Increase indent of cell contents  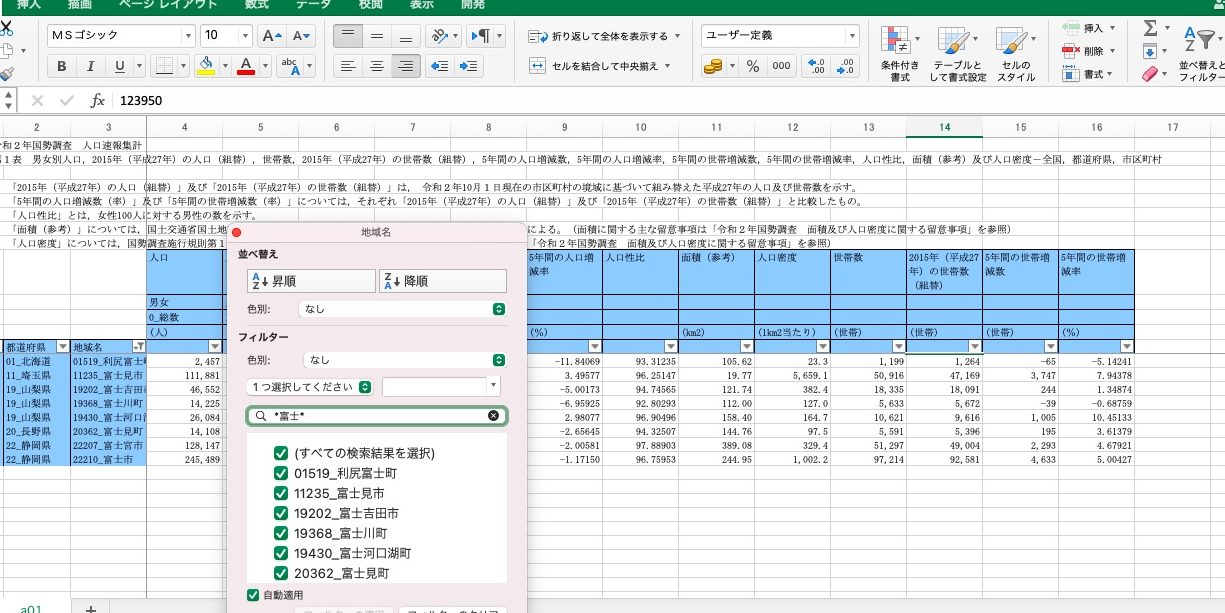click(x=467, y=67)
